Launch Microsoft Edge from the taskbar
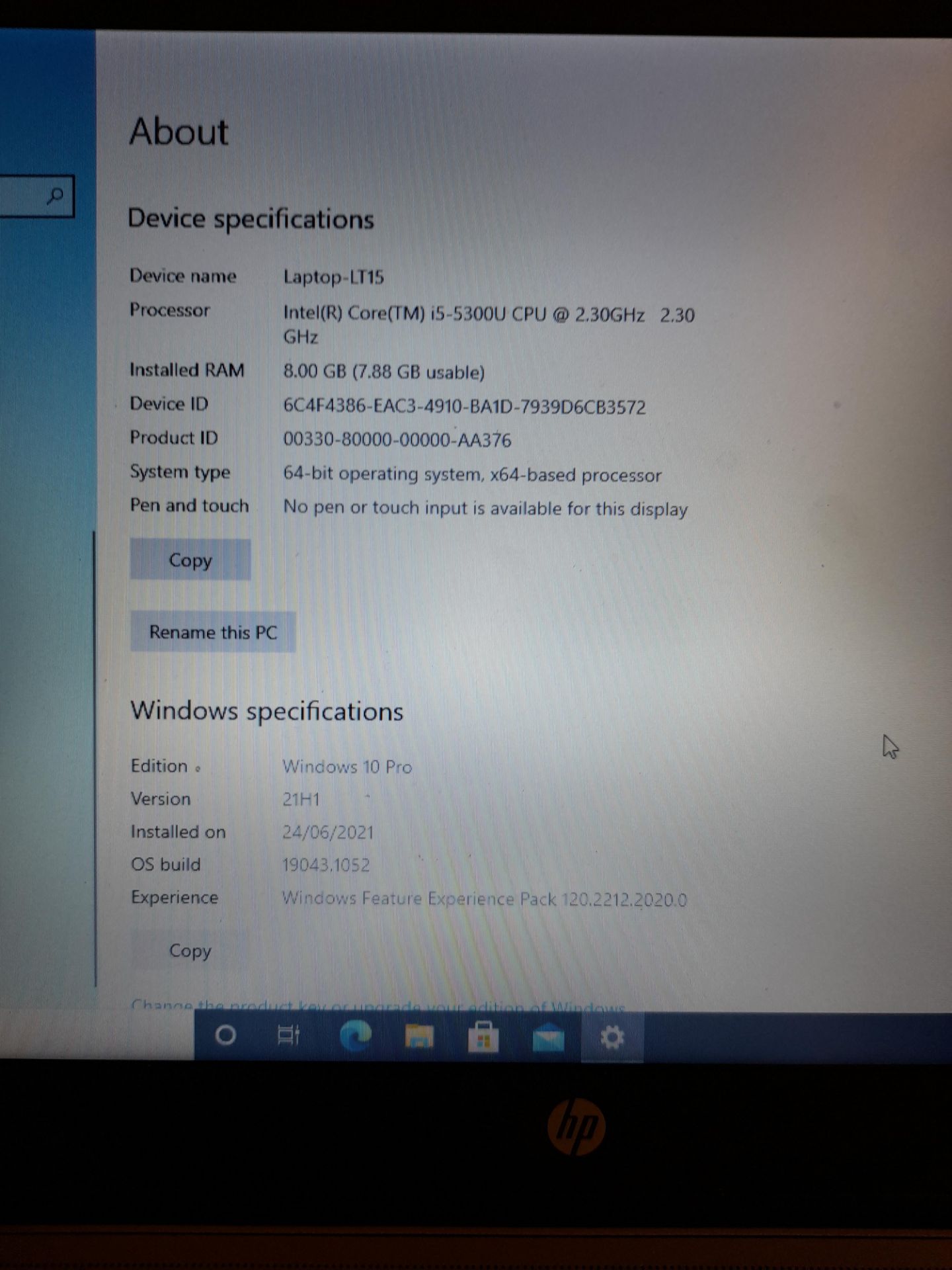 (x=355, y=1036)
